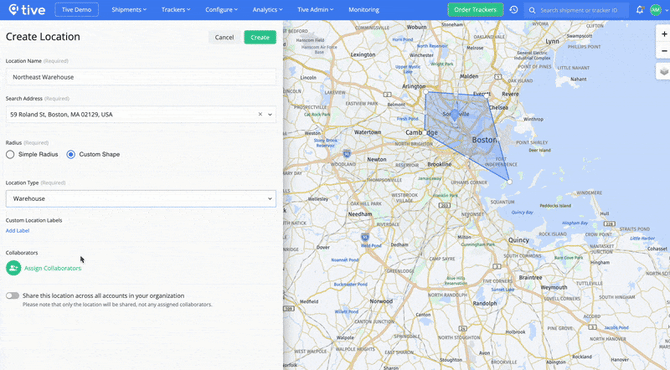The height and width of the screenshot is (370, 670).
Task: Expand the Location Type dropdown
Action: point(141,199)
